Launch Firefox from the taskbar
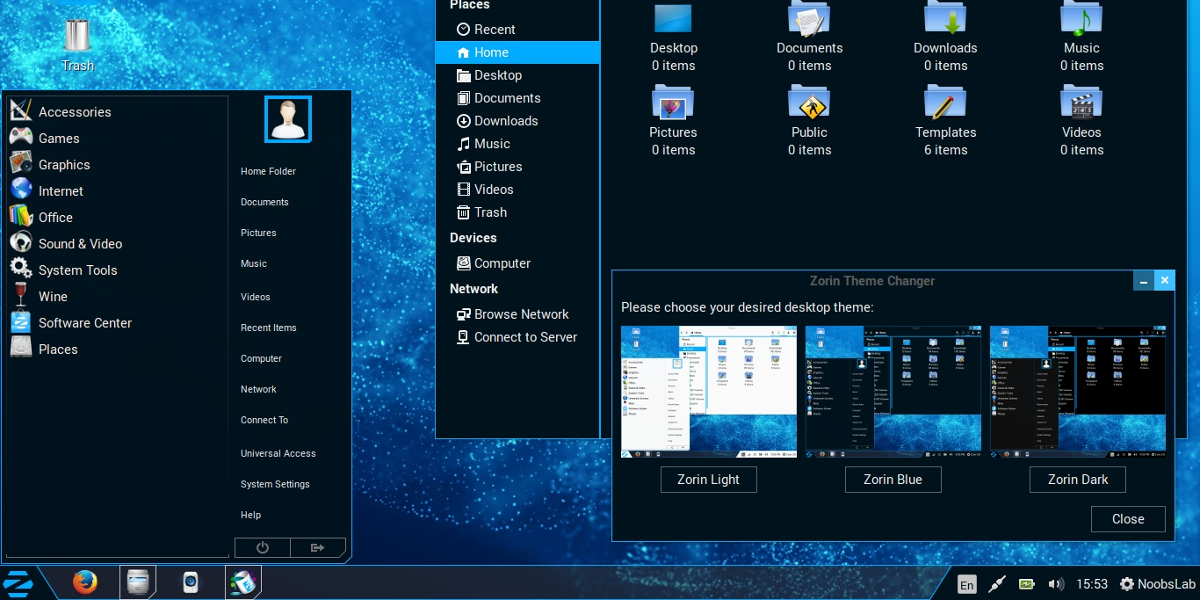 tap(85, 582)
